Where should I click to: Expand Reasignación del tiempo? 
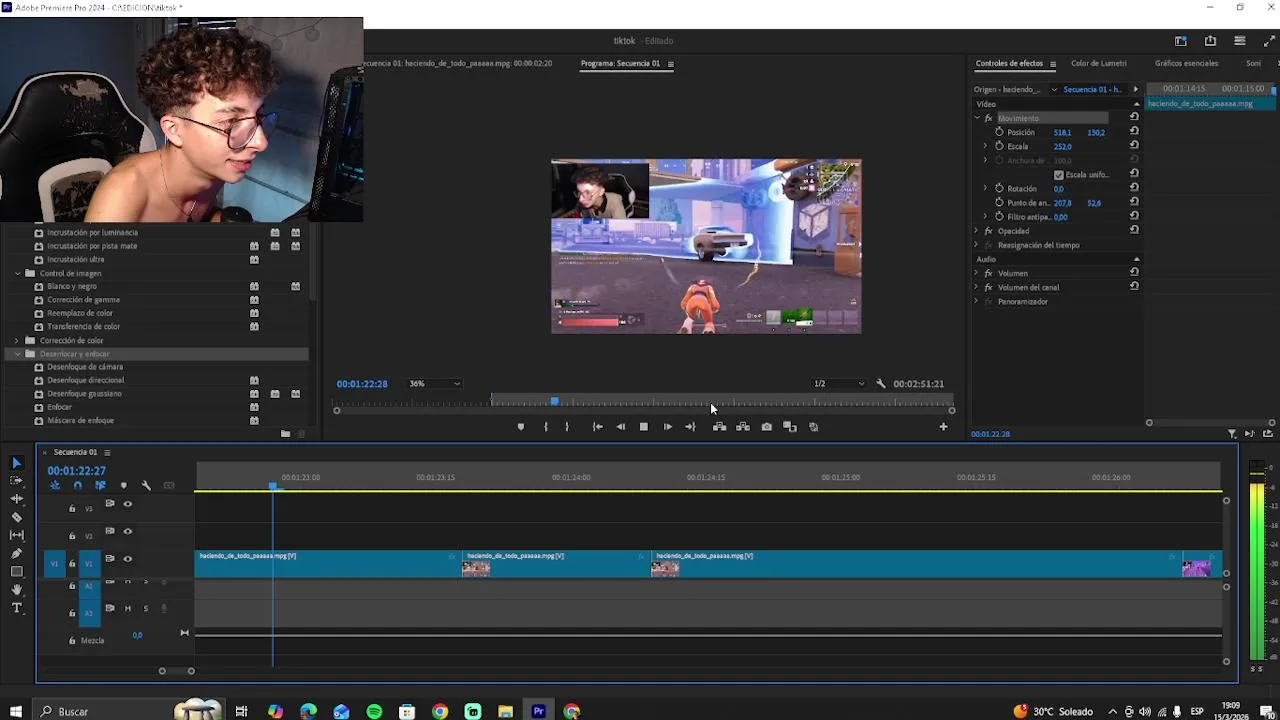click(x=977, y=245)
